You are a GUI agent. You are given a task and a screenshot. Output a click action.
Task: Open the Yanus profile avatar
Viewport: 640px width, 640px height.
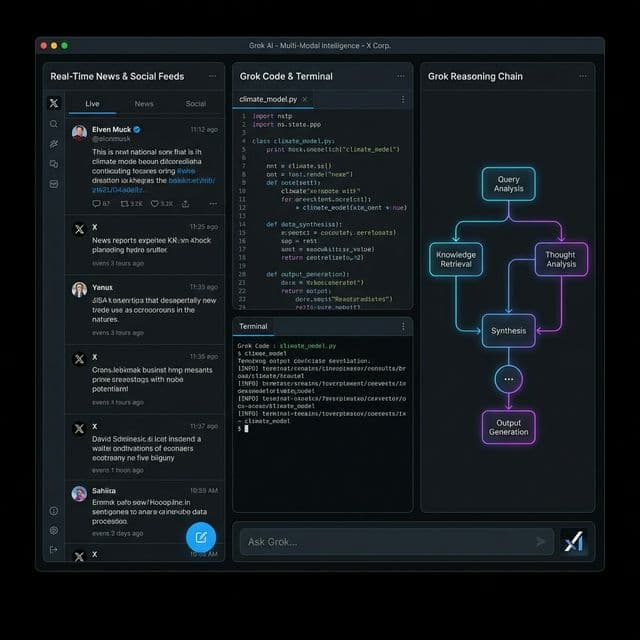(80, 289)
